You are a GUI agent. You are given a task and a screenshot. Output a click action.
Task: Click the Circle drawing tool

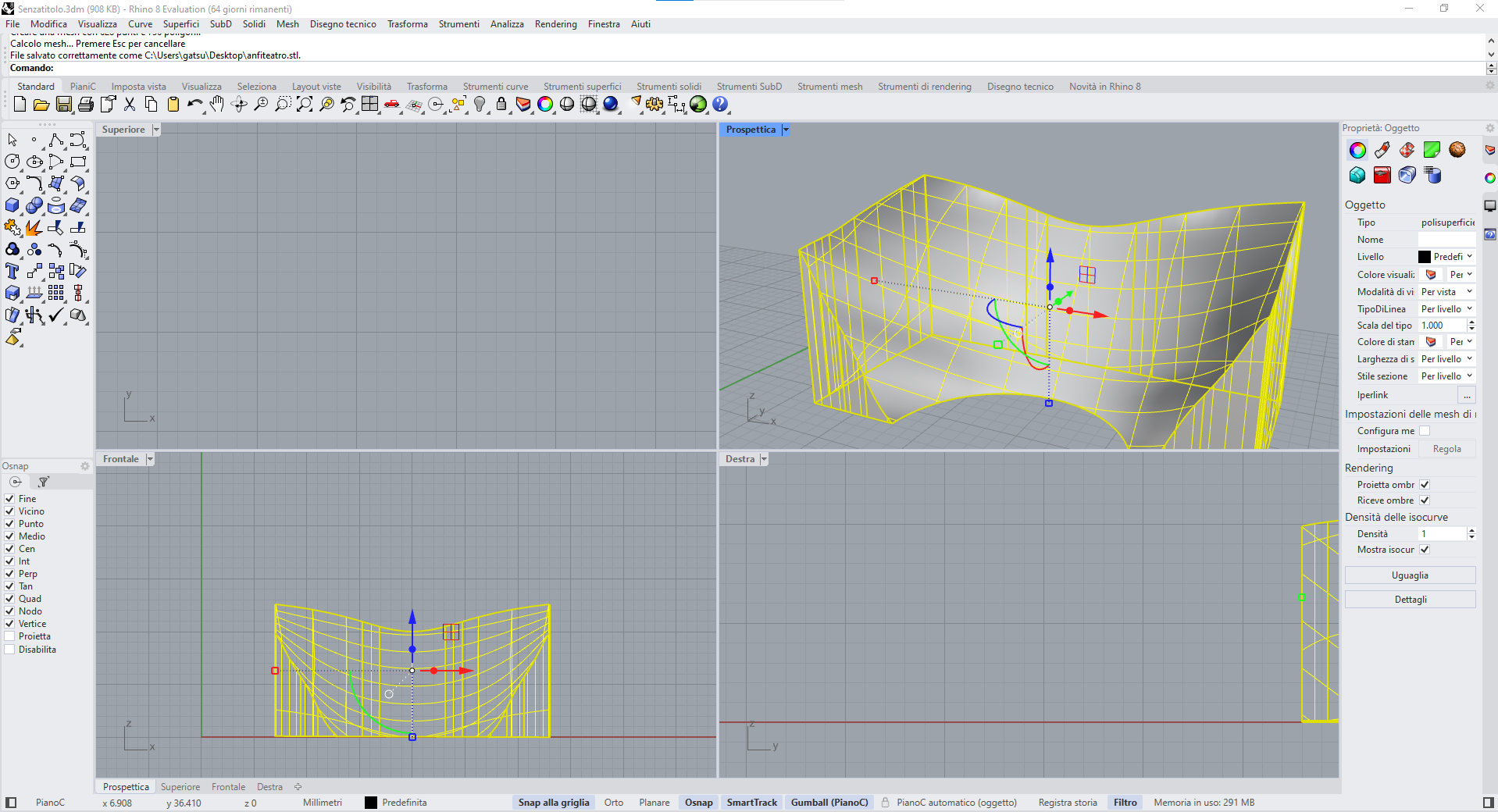[x=12, y=162]
